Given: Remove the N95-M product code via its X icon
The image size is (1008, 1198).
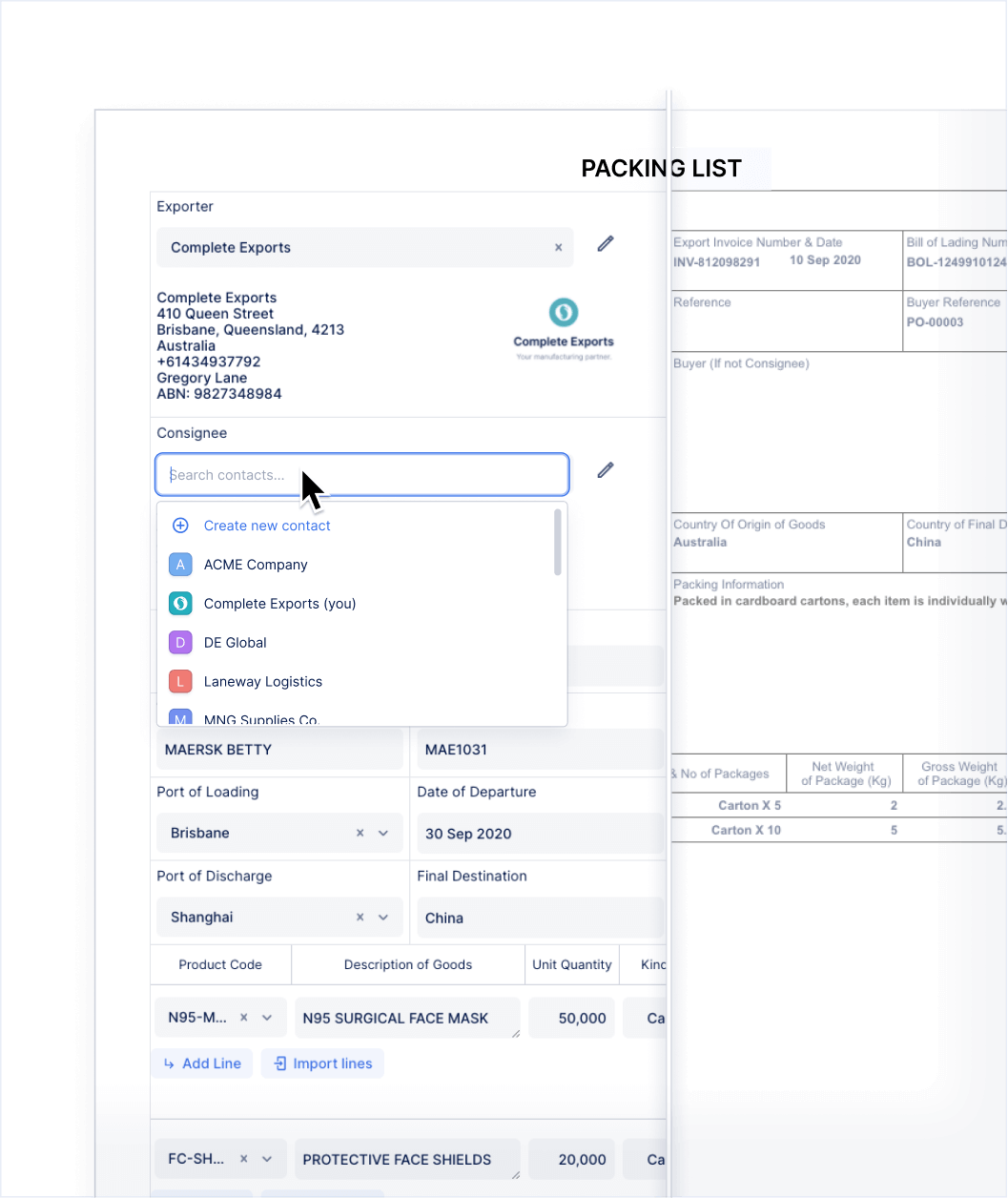Looking at the screenshot, I should (x=243, y=1017).
